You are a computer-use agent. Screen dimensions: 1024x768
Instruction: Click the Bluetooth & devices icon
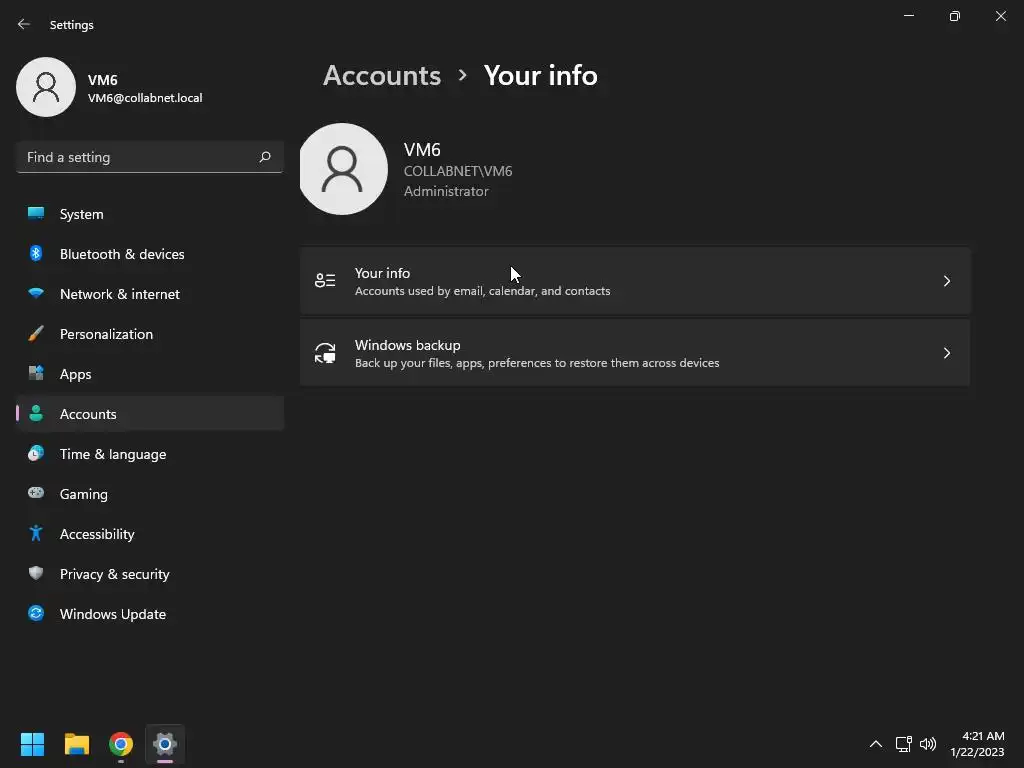coord(36,254)
